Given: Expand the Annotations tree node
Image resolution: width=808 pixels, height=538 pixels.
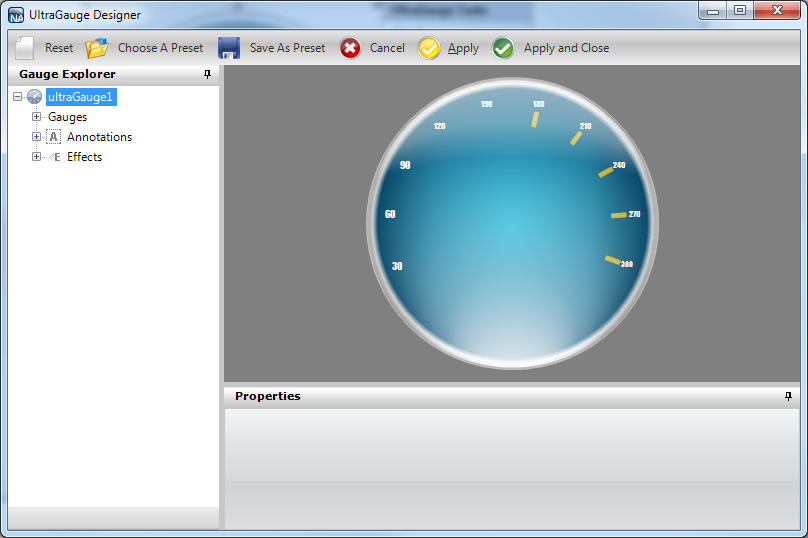Looking at the screenshot, I should (37, 137).
